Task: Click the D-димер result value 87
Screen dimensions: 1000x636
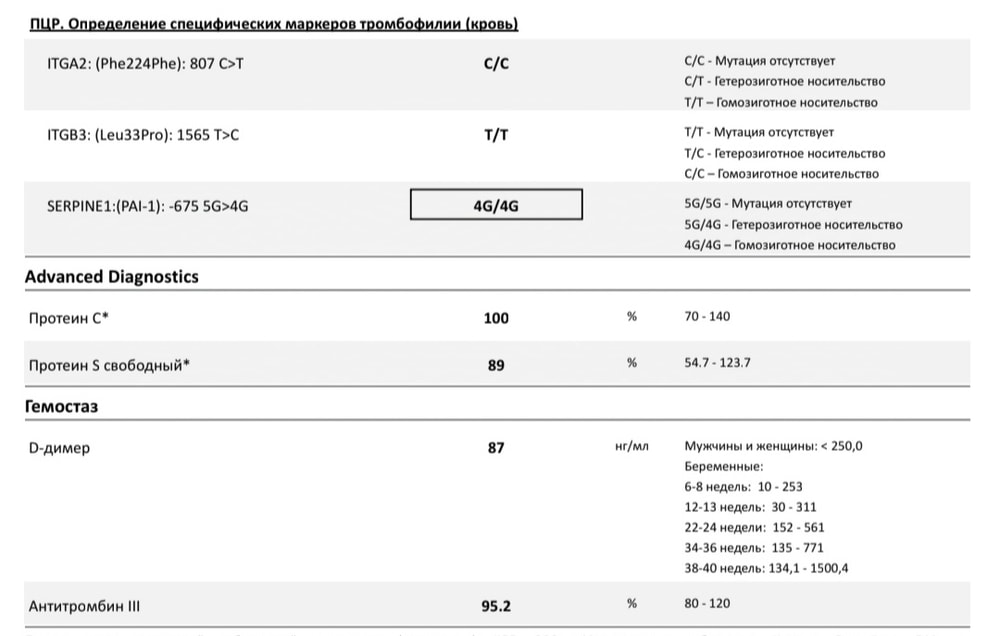Action: pyautogui.click(x=496, y=448)
